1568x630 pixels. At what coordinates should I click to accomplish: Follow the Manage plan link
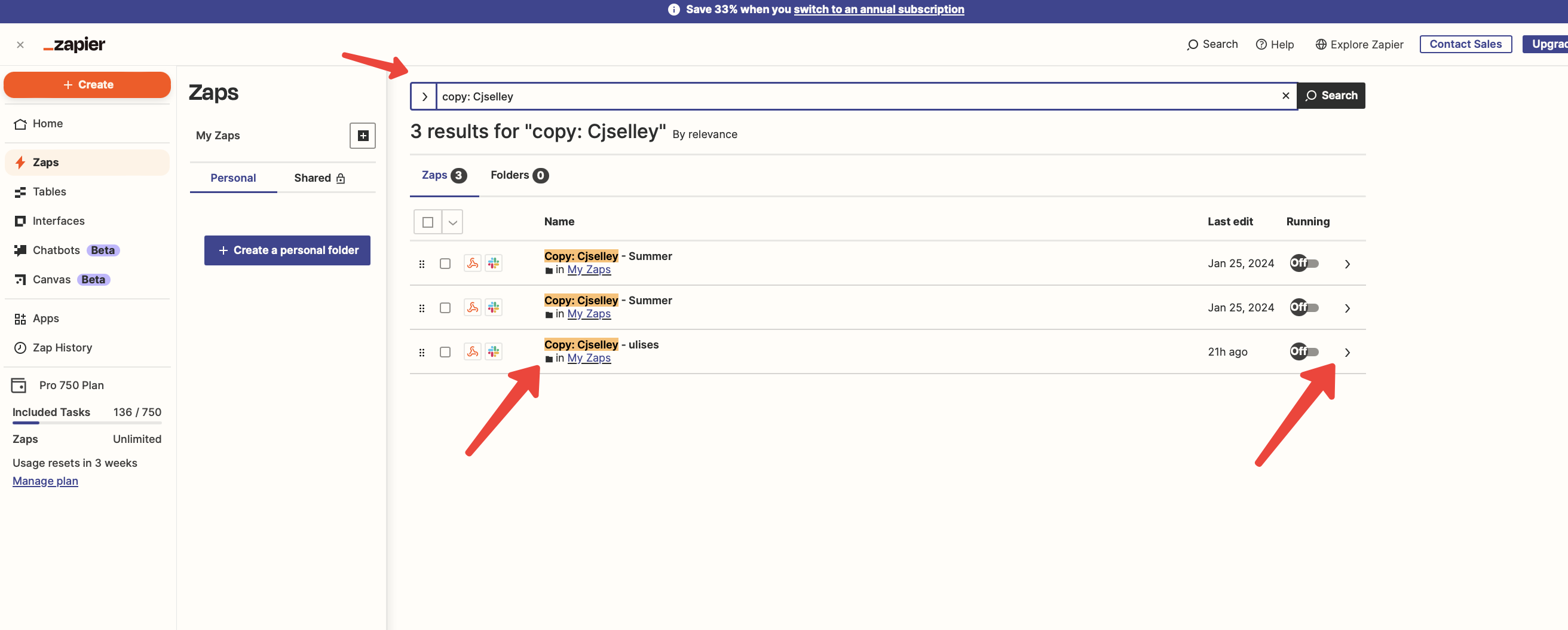coord(45,481)
